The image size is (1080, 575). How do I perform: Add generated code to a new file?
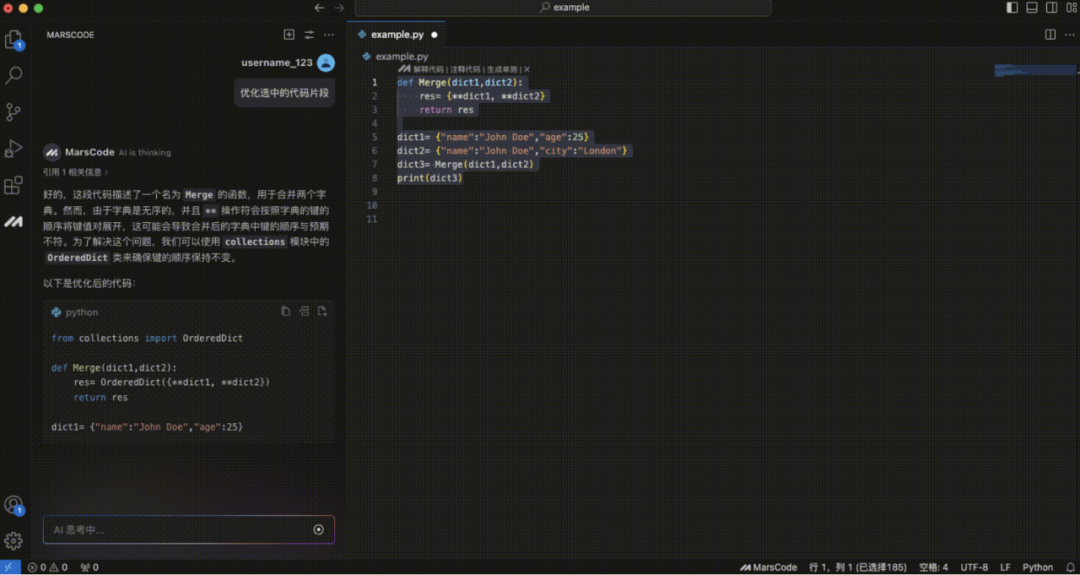click(322, 311)
